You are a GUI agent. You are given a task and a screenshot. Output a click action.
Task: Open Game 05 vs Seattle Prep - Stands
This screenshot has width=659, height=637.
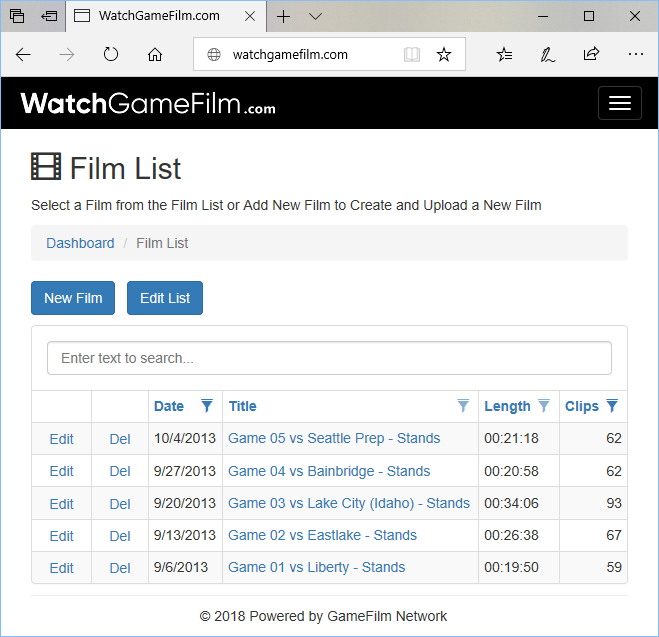click(334, 438)
